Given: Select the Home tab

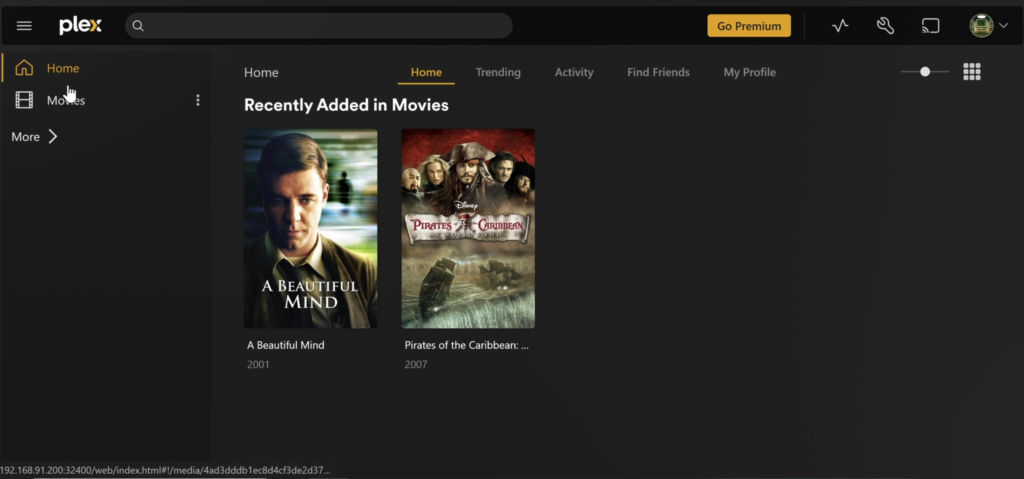Looking at the screenshot, I should pyautogui.click(x=426, y=73).
